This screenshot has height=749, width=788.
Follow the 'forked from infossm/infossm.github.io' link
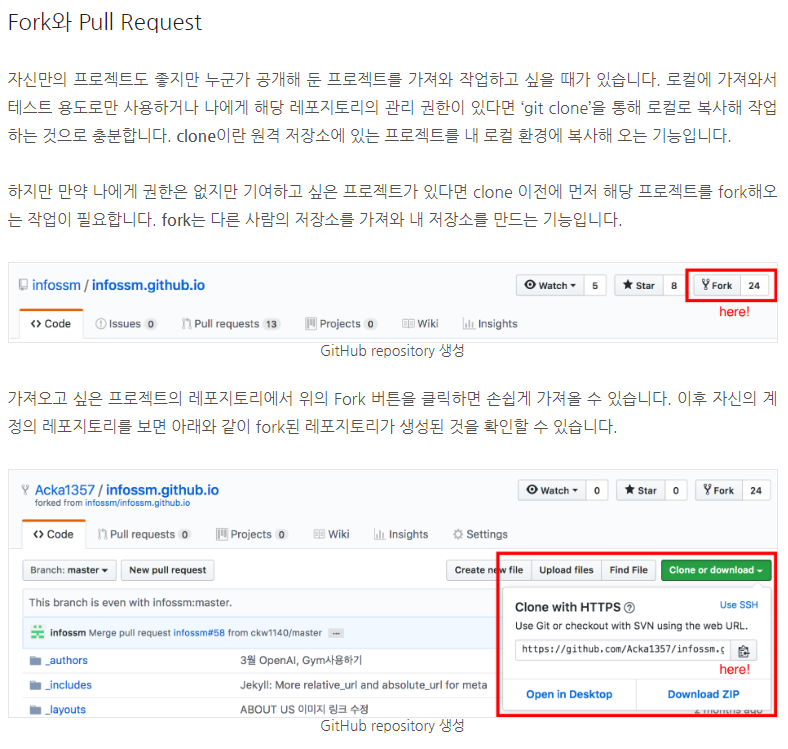[x=137, y=503]
